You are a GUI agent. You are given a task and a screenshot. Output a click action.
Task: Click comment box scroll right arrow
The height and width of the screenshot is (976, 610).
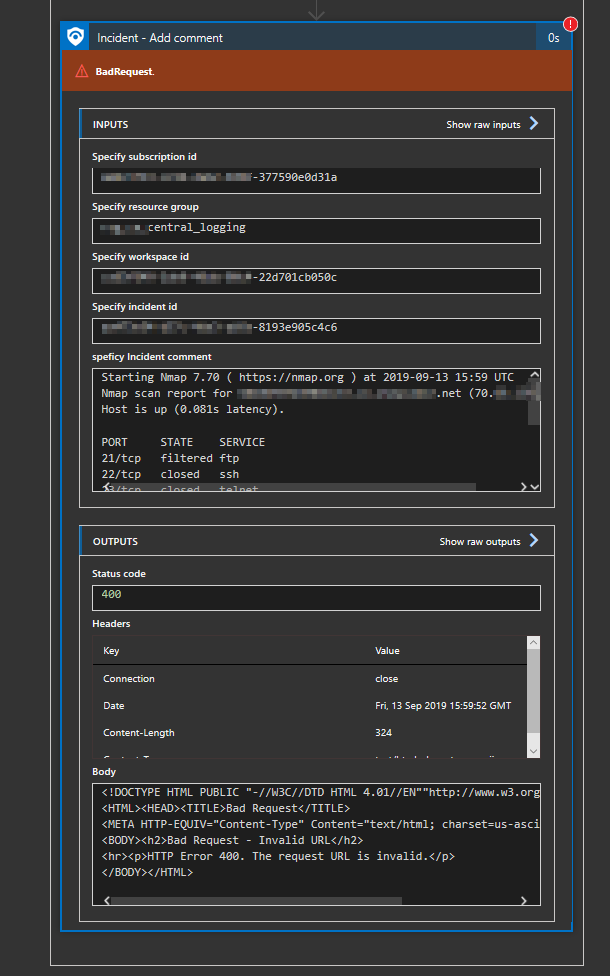coord(523,487)
